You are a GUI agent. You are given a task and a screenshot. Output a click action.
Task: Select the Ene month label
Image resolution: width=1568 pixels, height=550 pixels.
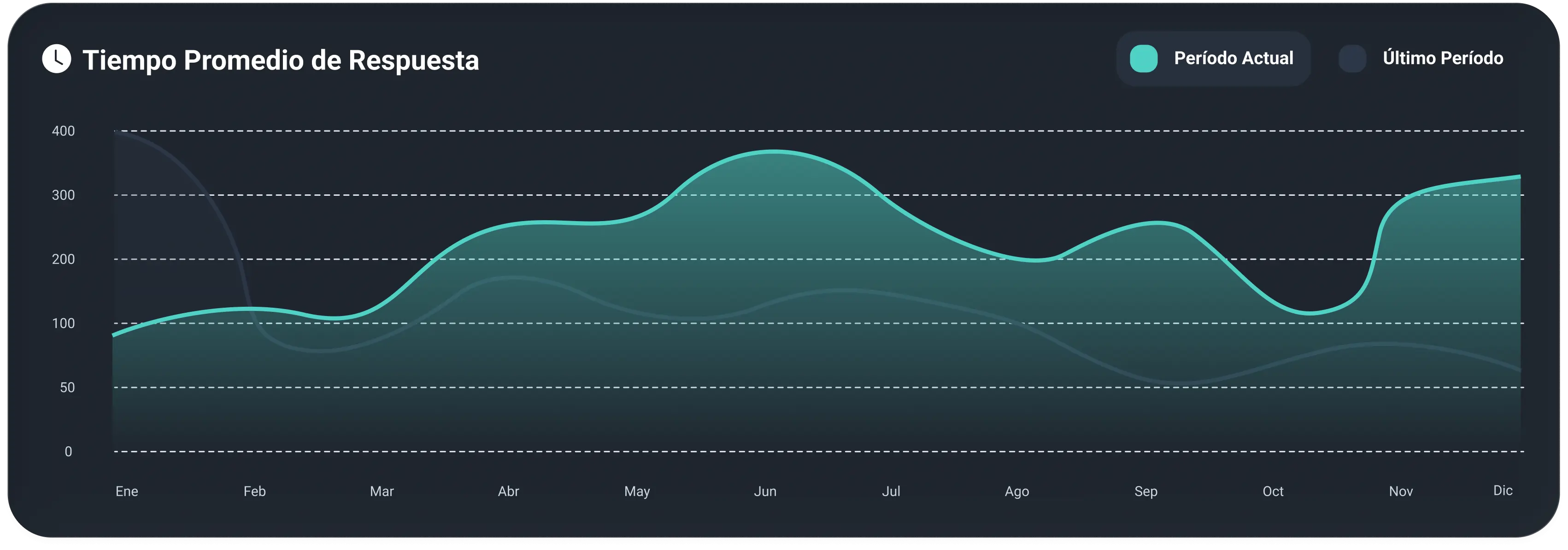point(127,491)
